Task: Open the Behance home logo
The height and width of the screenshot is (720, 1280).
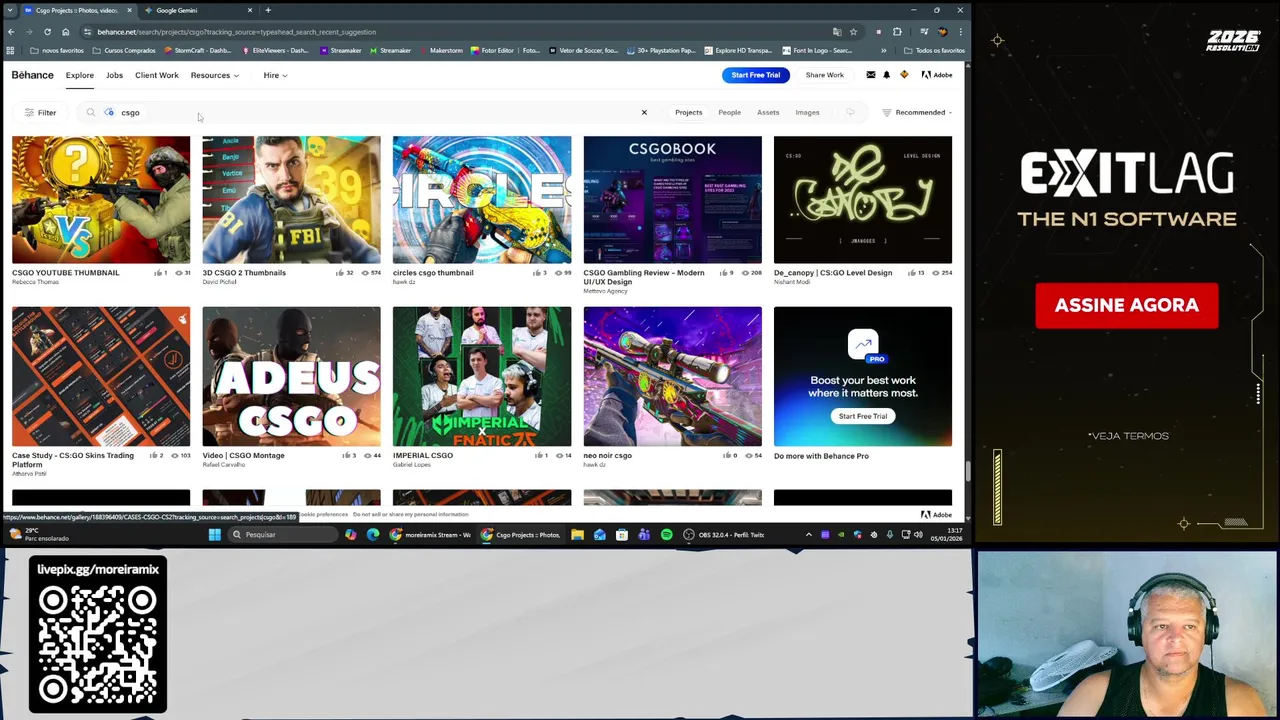Action: coord(32,75)
